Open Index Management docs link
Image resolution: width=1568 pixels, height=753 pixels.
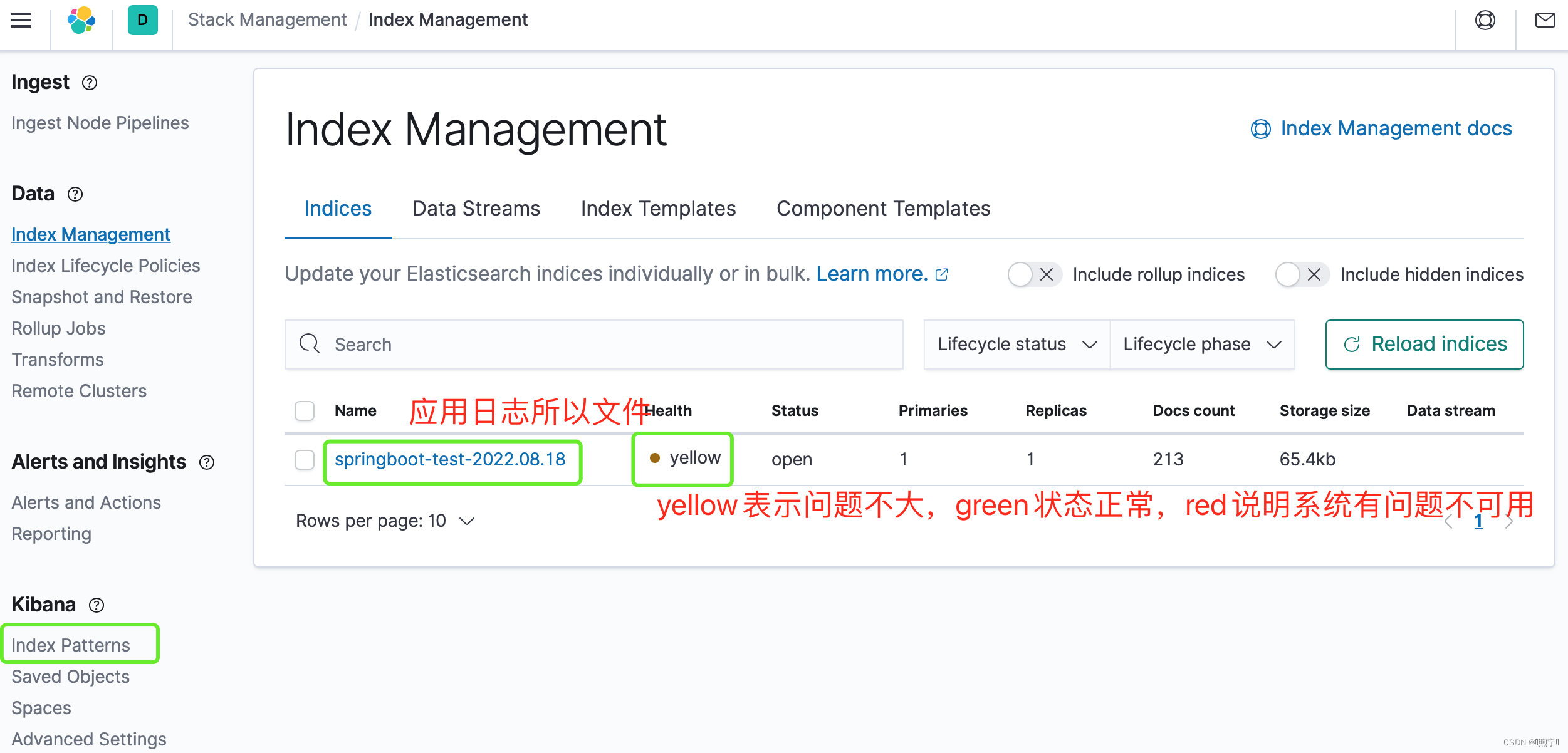[x=1381, y=128]
